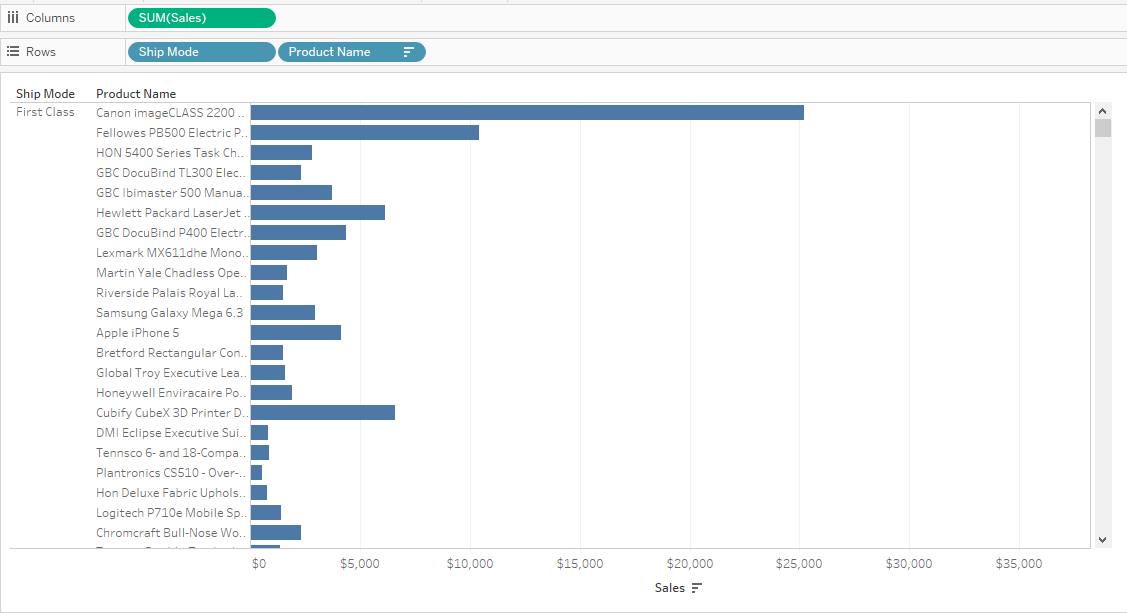Select the Canon imageCLASS 2200 bar
1127x613 pixels.
pos(527,112)
